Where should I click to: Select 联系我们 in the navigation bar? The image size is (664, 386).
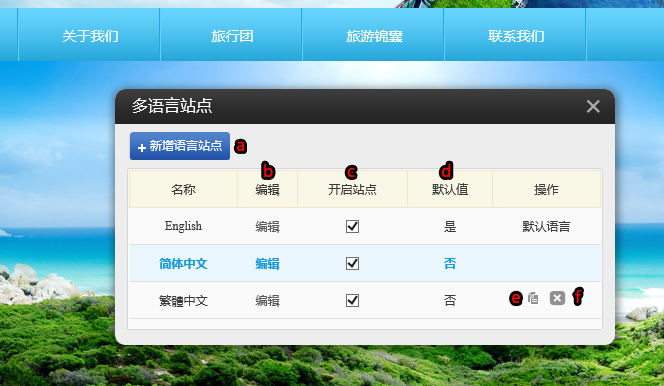click(x=516, y=36)
